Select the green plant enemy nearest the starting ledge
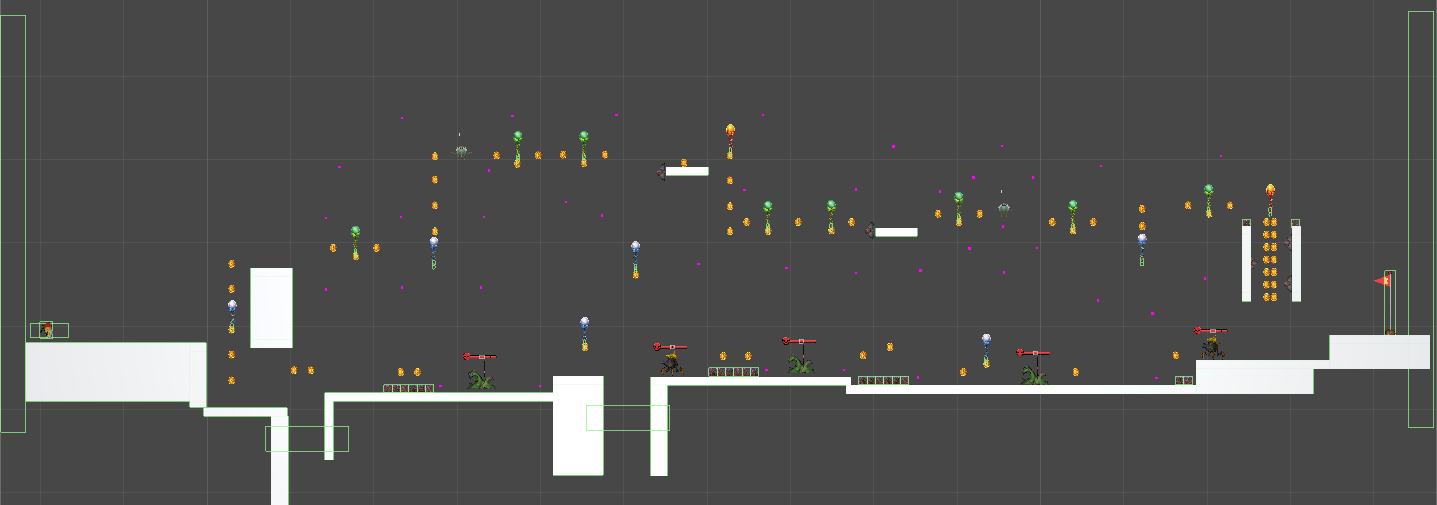The image size is (1437, 505). 481,379
